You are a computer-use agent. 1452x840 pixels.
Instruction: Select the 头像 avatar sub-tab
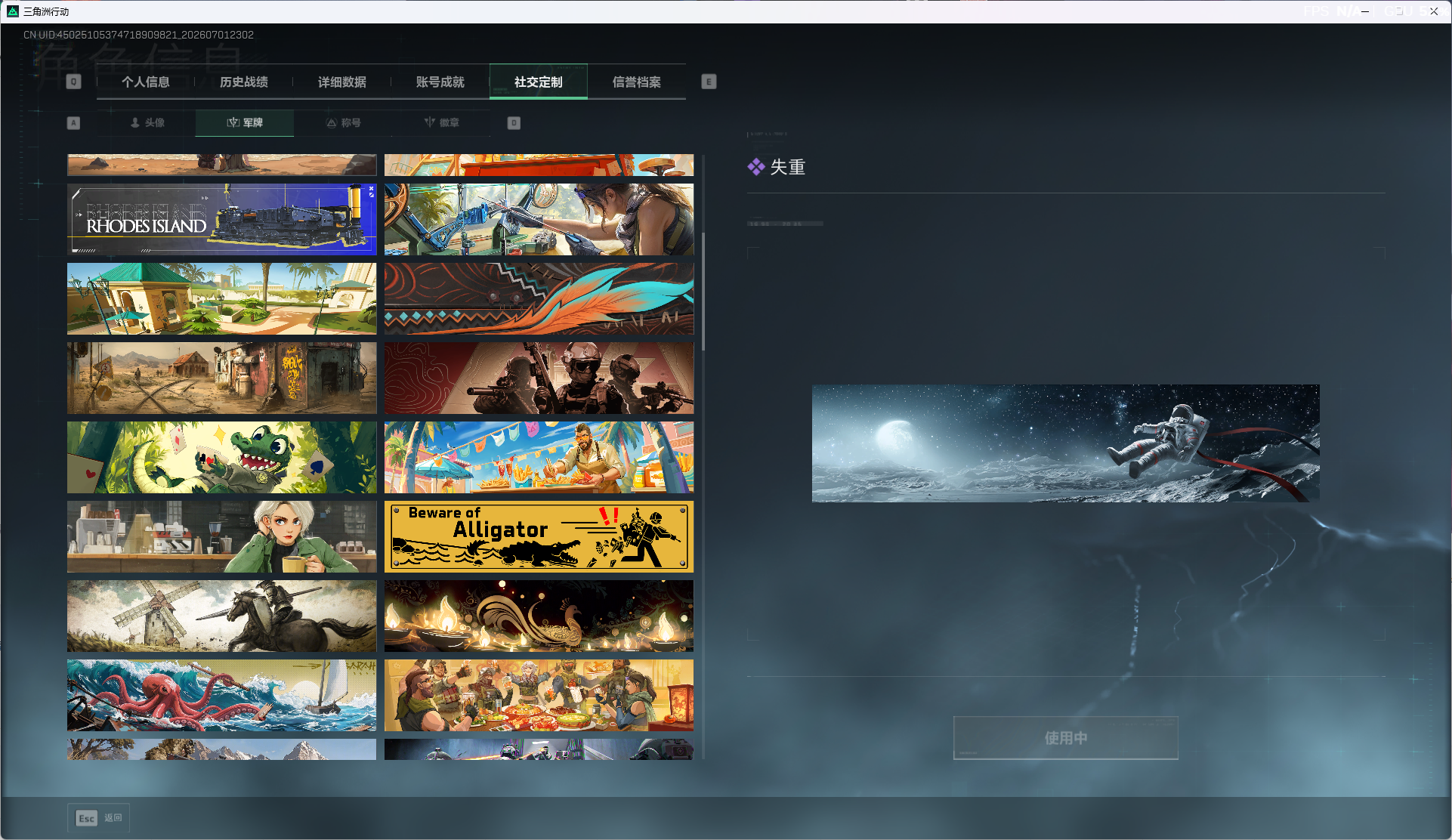click(x=147, y=122)
